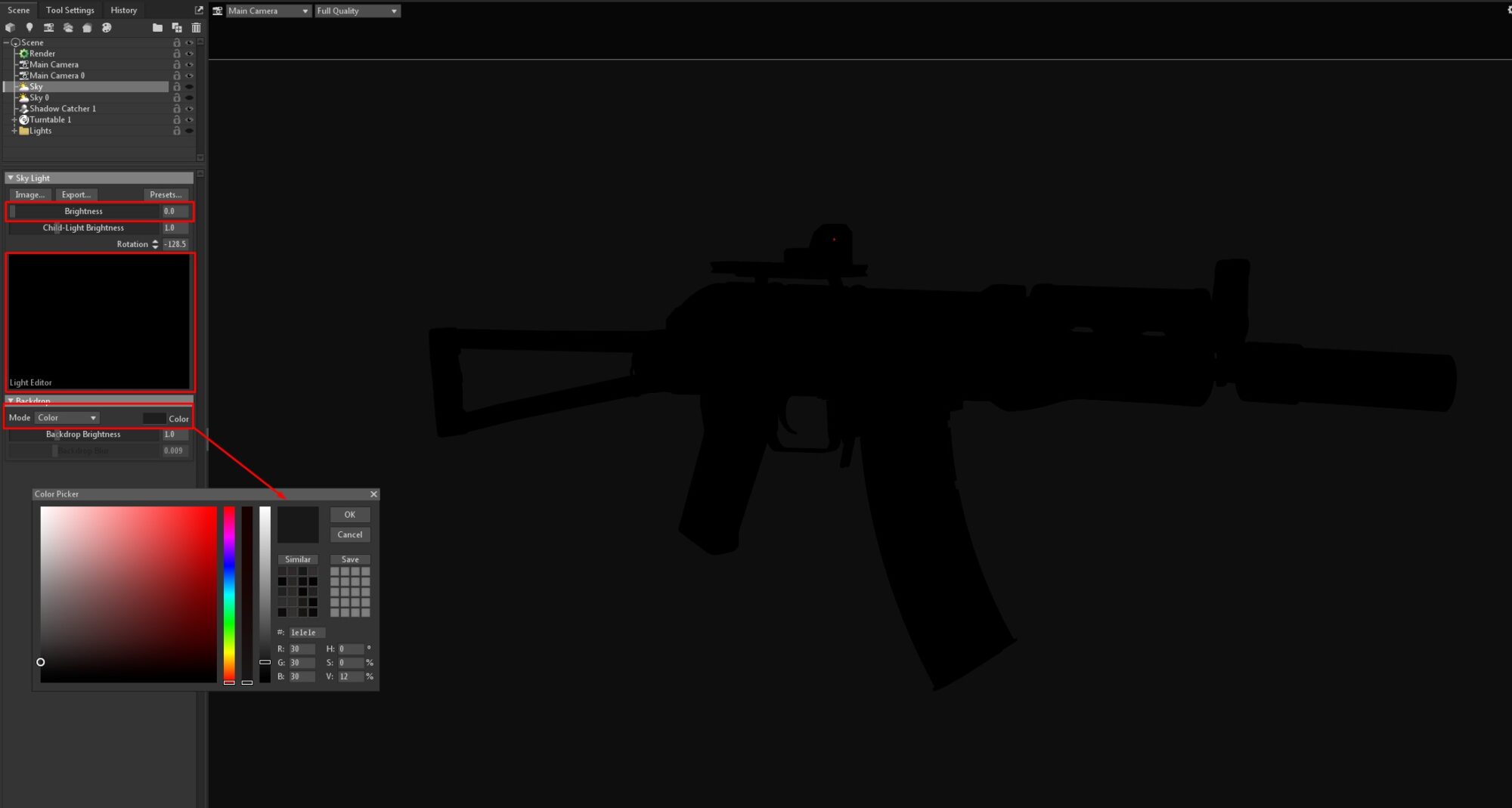This screenshot has width=1512, height=808.
Task: Select Main Camera 0 in the scene tree
Action: tap(57, 76)
